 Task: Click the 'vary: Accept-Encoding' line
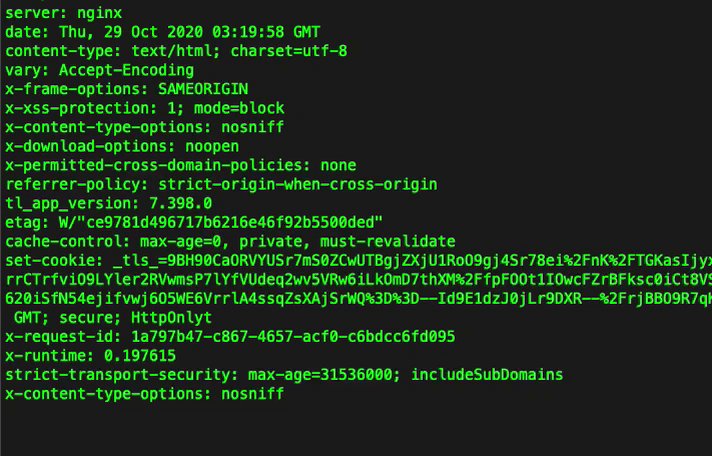(x=99, y=70)
